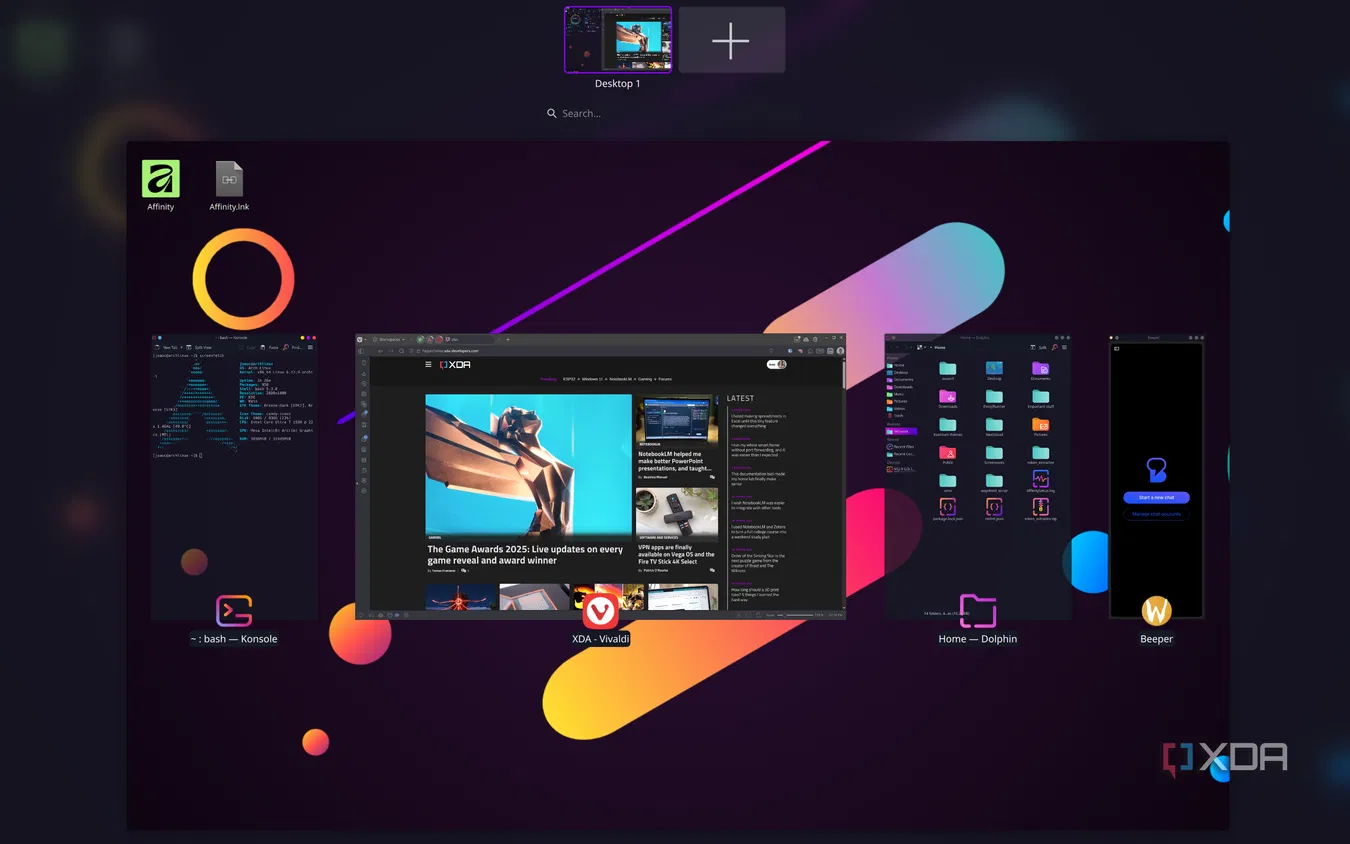Open the orange Pictures folder in Dolphin

pyautogui.click(x=1040, y=428)
